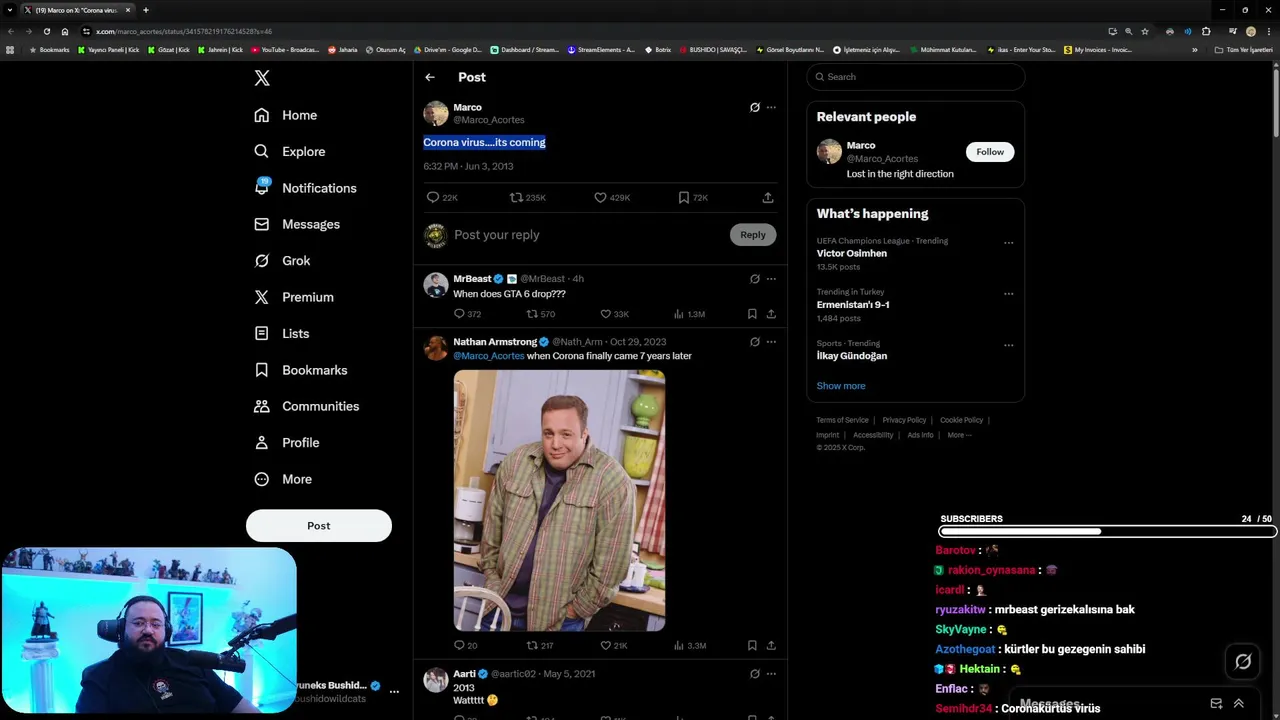Open Communities in the sidebar
1280x720 pixels.
pyautogui.click(x=307, y=406)
